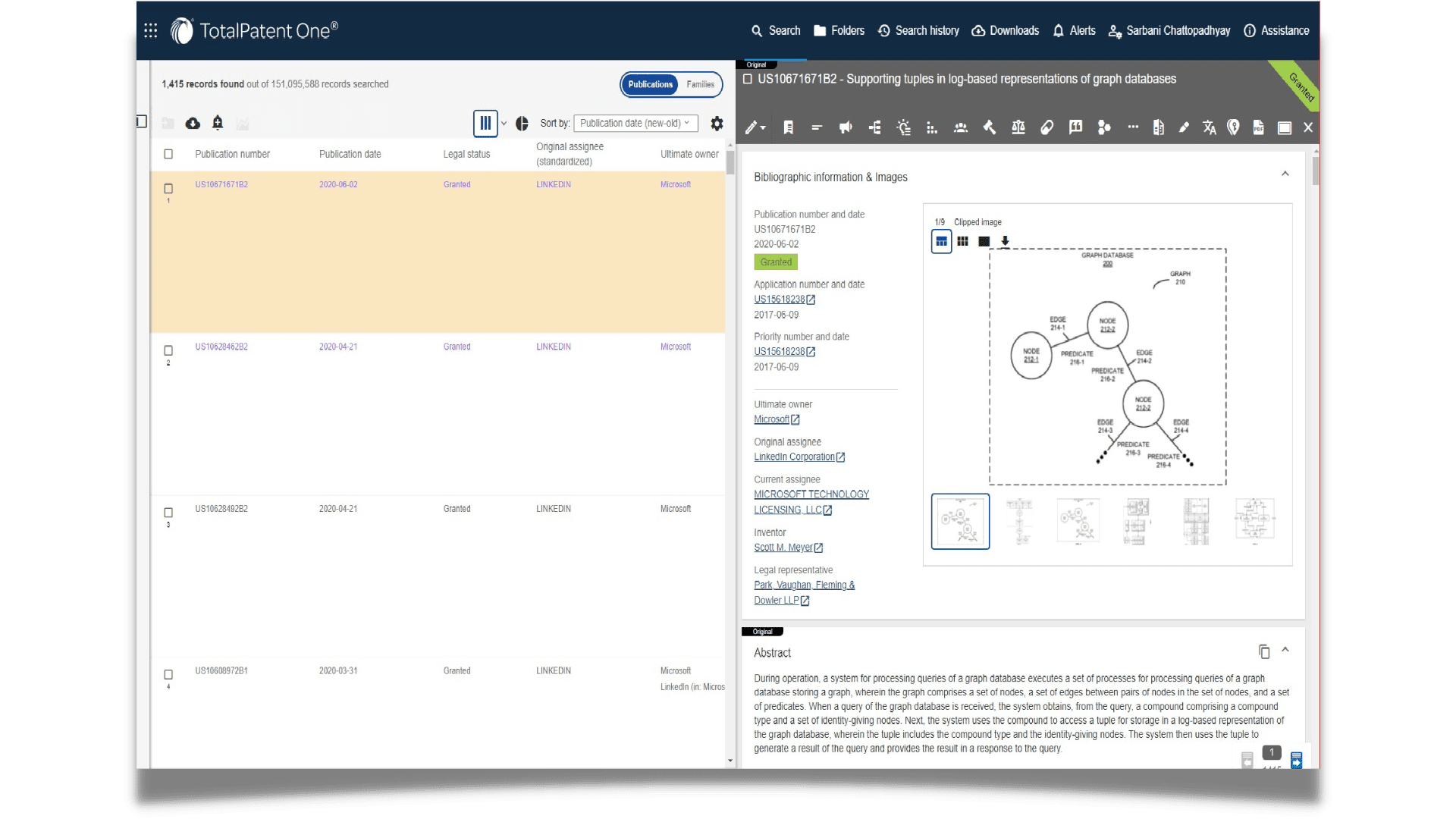Tick checkbox beside US10671671B2 document title
Image resolution: width=1456 pixels, height=819 pixels.
(x=748, y=79)
